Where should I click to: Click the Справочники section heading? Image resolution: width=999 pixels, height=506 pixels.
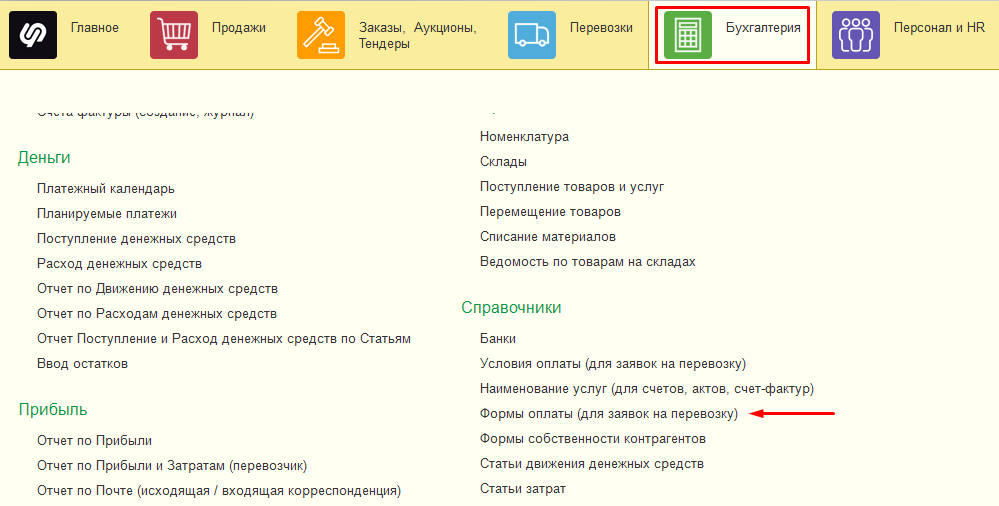(x=511, y=307)
